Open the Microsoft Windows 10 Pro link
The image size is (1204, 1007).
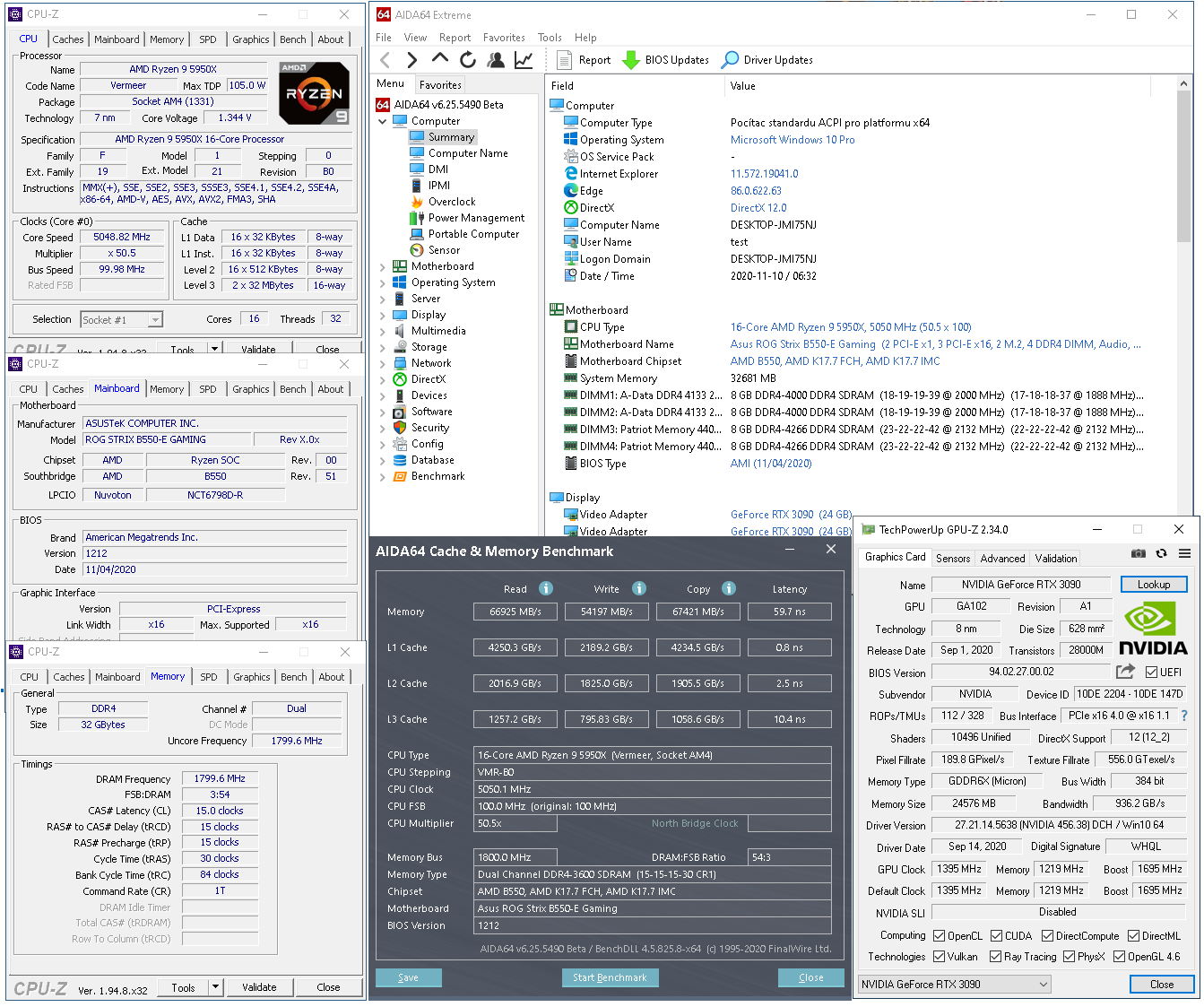click(x=793, y=140)
